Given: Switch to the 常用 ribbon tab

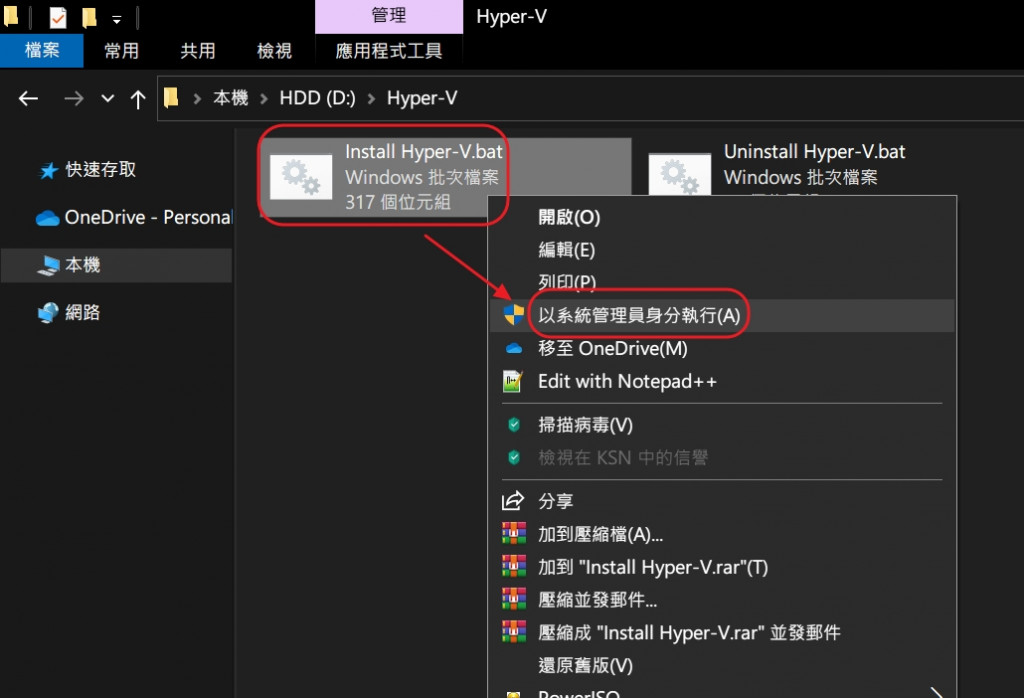Looking at the screenshot, I should tap(121, 50).
